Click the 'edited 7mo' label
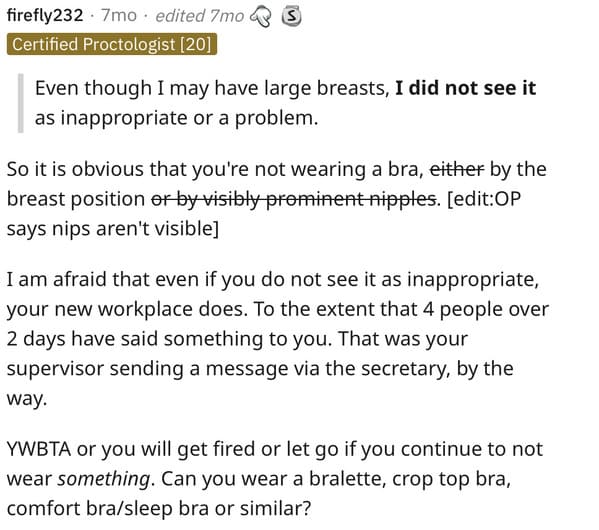This screenshot has height=530, width=599. [x=199, y=16]
